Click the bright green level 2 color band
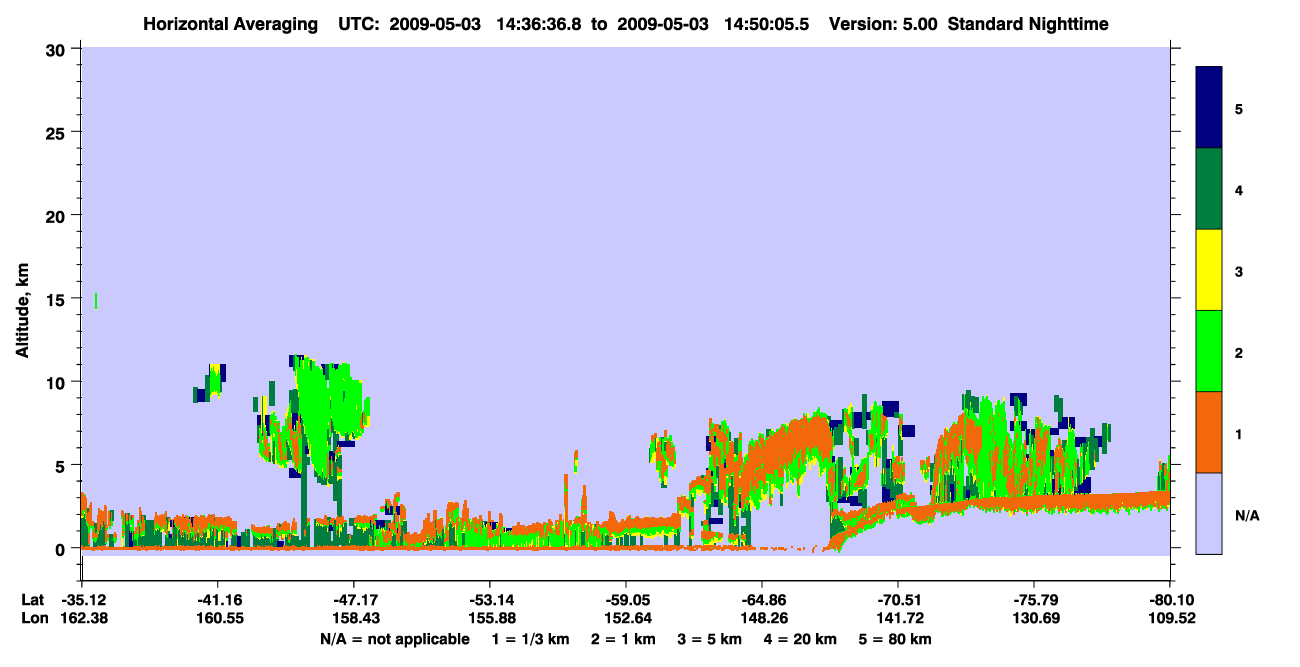1300x667 pixels. point(1209,351)
